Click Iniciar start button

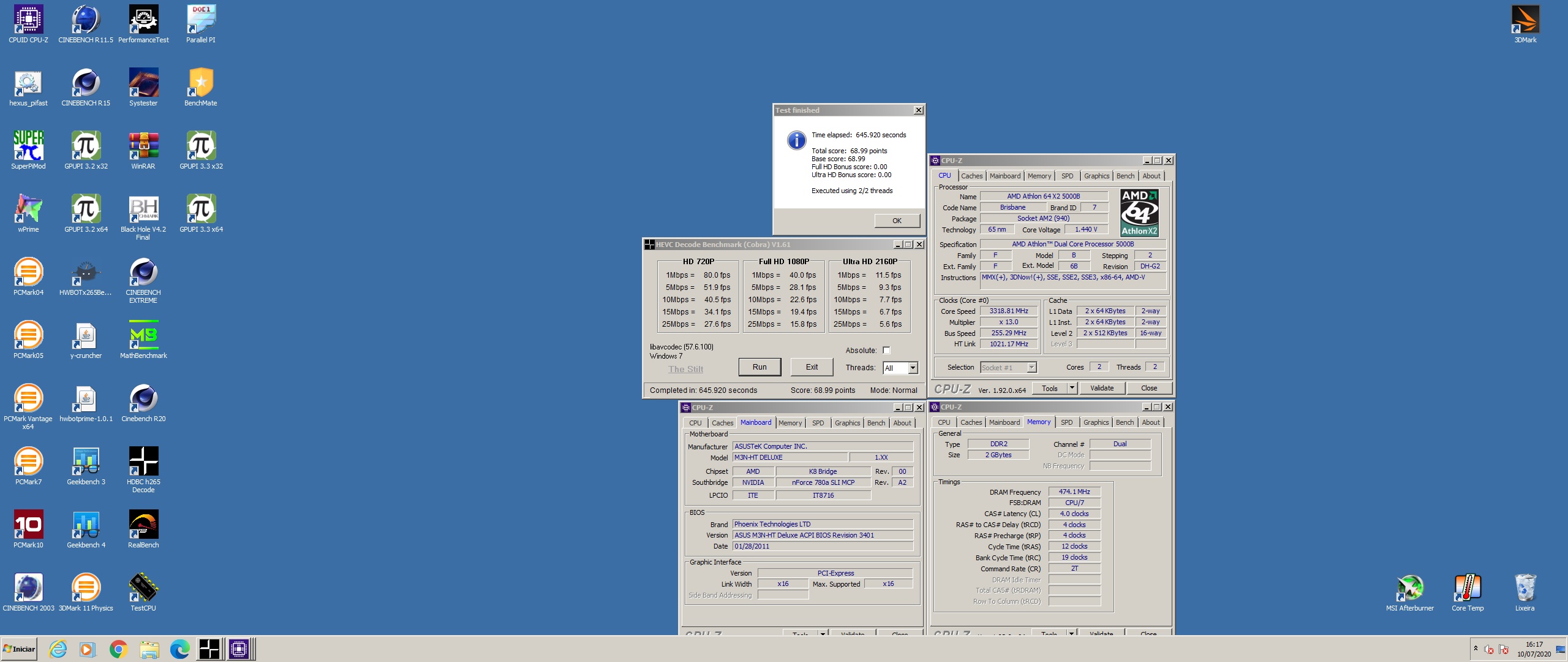click(x=20, y=649)
